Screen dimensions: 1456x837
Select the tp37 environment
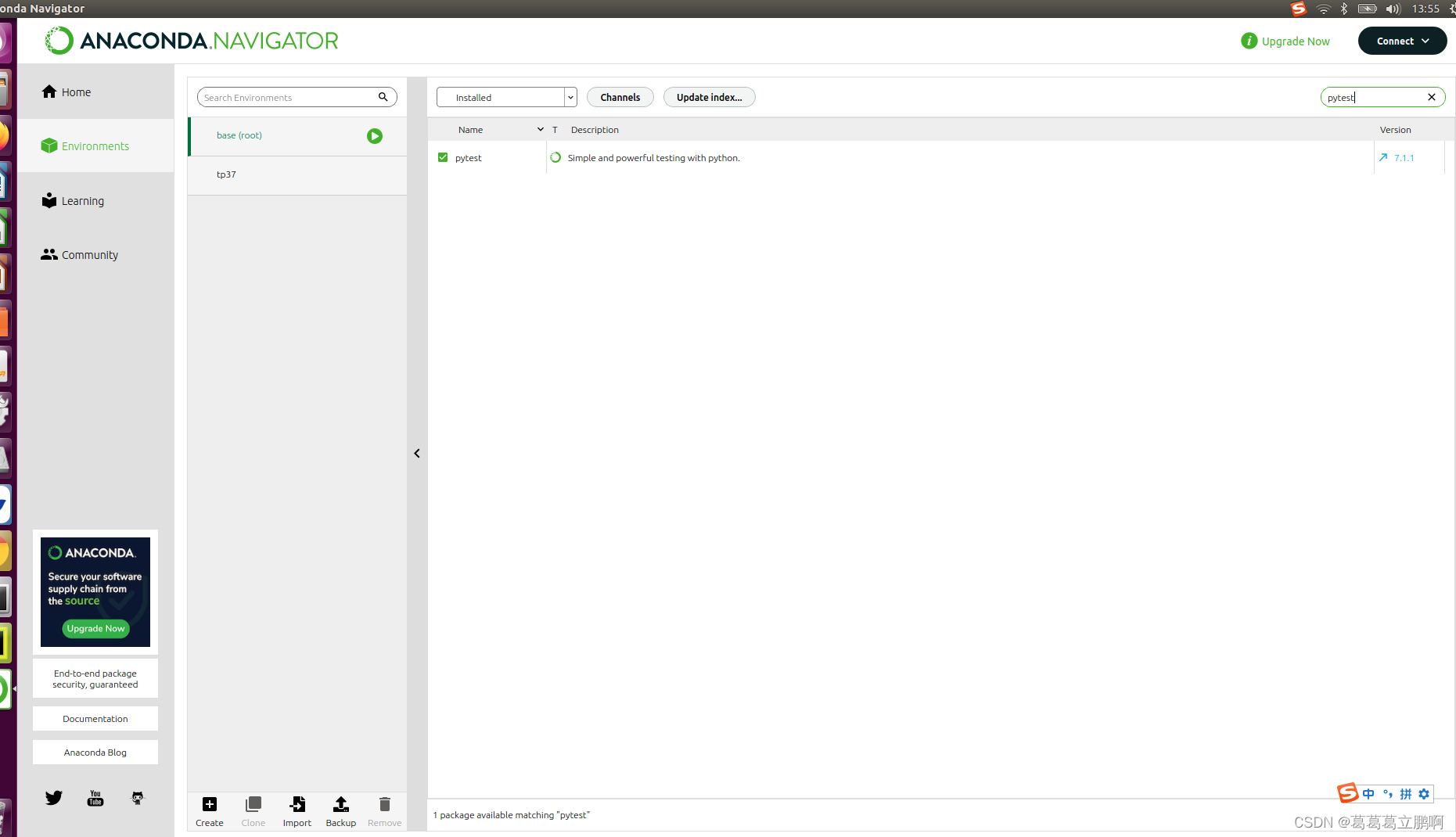297,175
